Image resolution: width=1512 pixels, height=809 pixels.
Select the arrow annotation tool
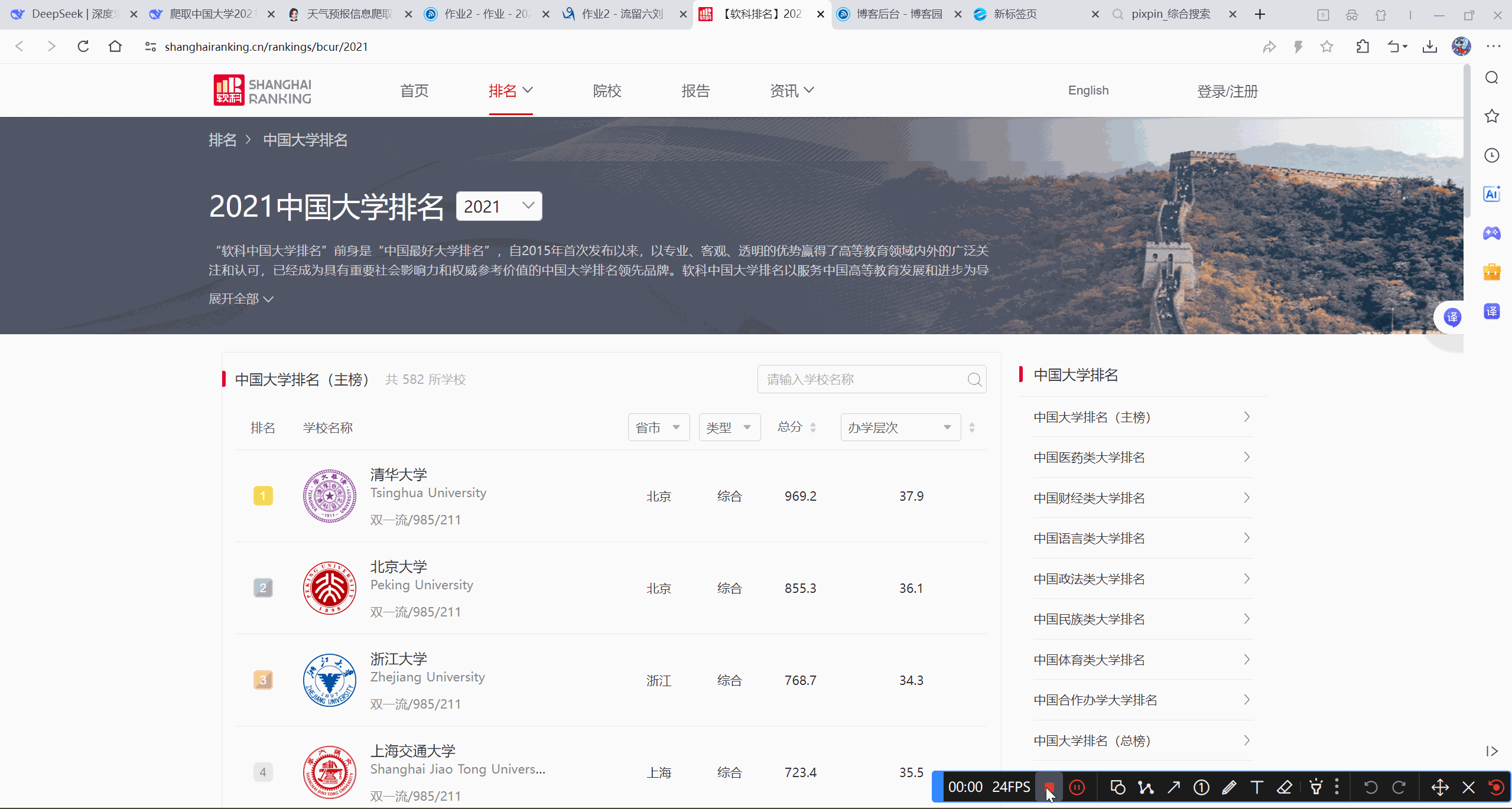pos(1173,787)
